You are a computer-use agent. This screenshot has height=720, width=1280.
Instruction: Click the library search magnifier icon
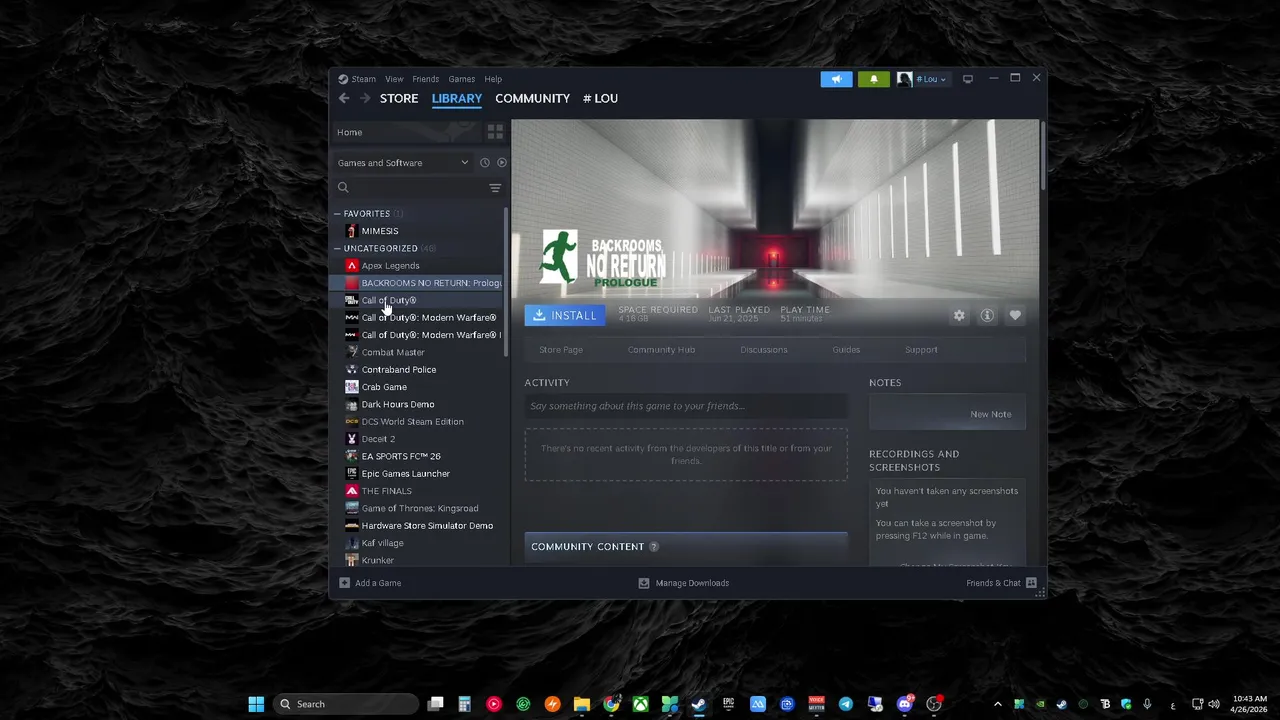(x=343, y=188)
